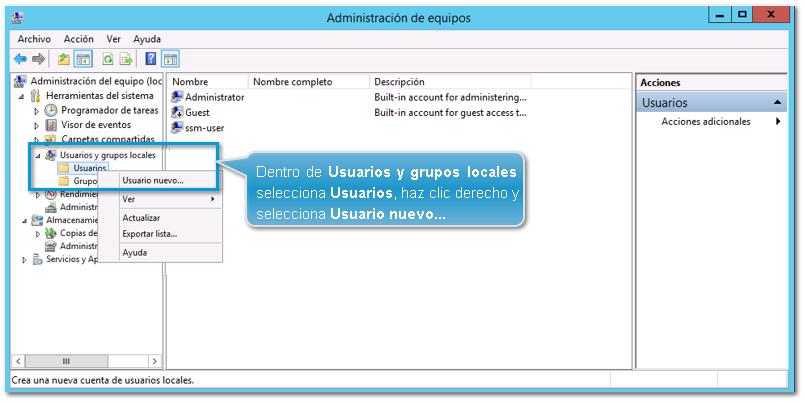Collapse the Usuarios actions section arrow
This screenshot has width=804, height=402.
pyautogui.click(x=777, y=103)
